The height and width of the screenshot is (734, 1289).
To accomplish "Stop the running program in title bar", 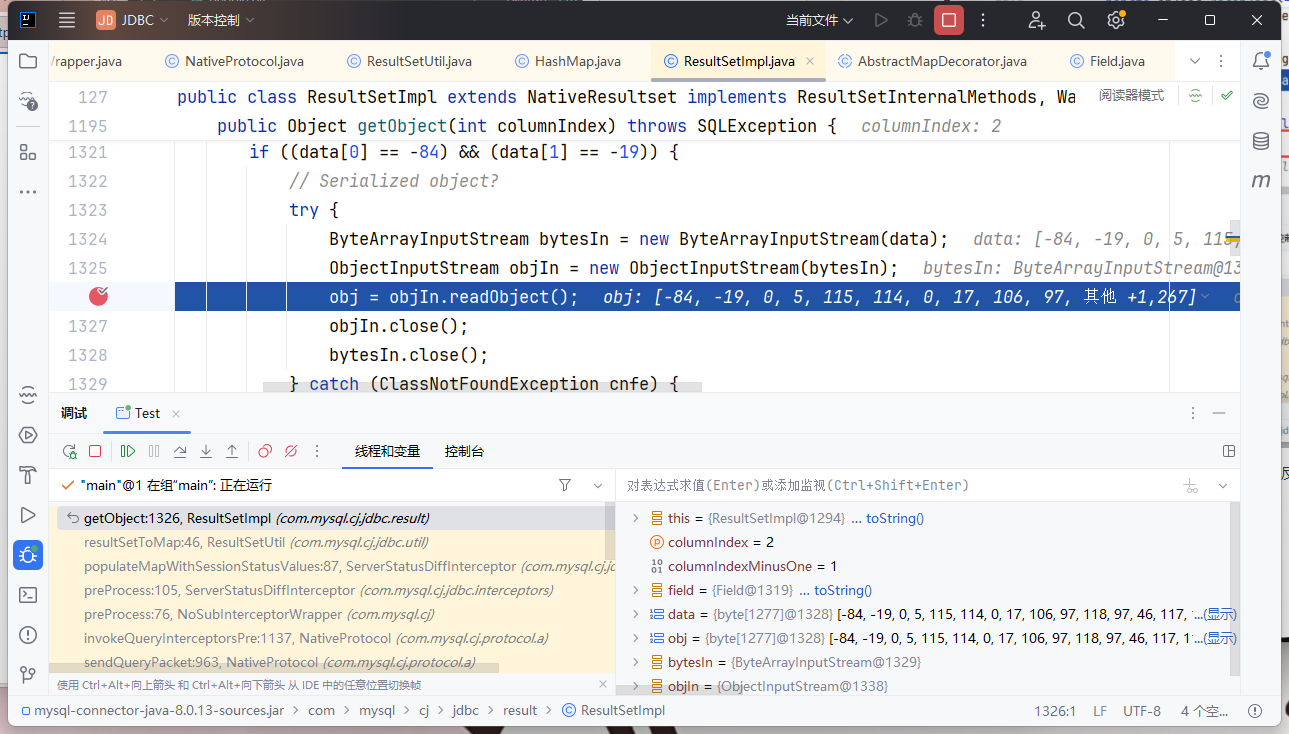I will click(x=948, y=20).
